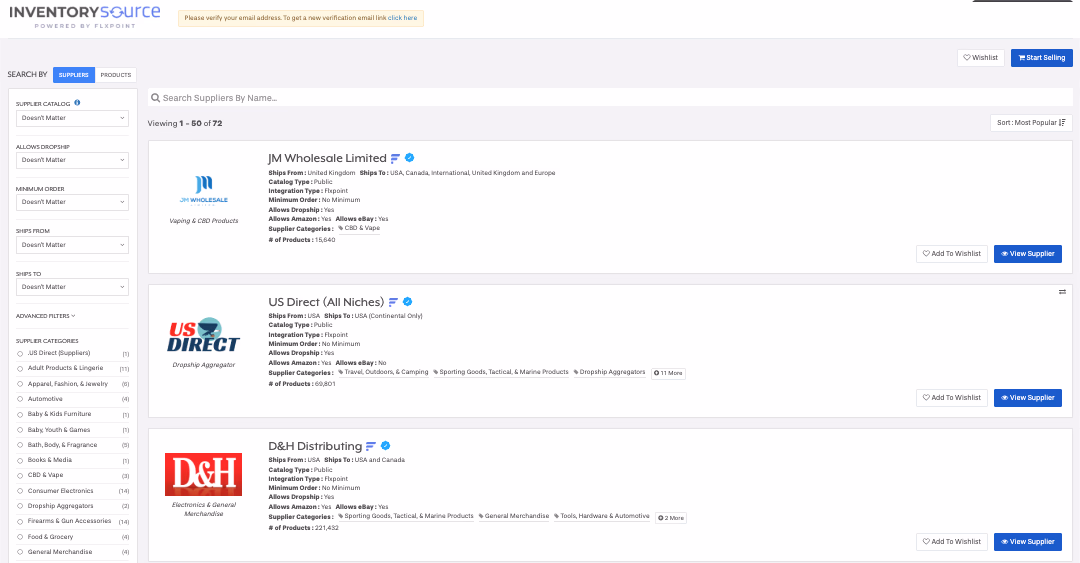Click General Merchandise tag on D&H Distributing

(514, 516)
